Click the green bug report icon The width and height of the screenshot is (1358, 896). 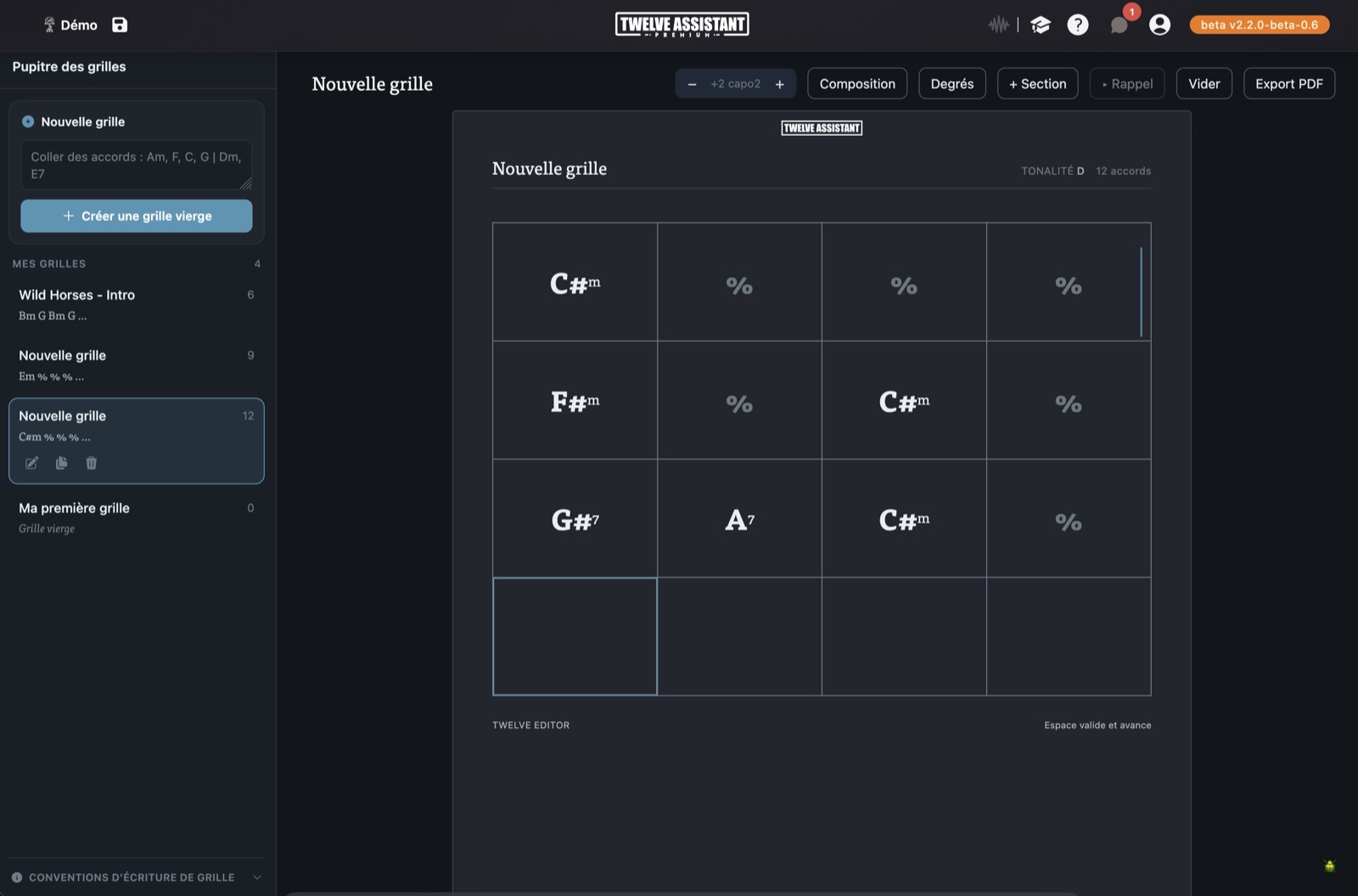tap(1329, 865)
